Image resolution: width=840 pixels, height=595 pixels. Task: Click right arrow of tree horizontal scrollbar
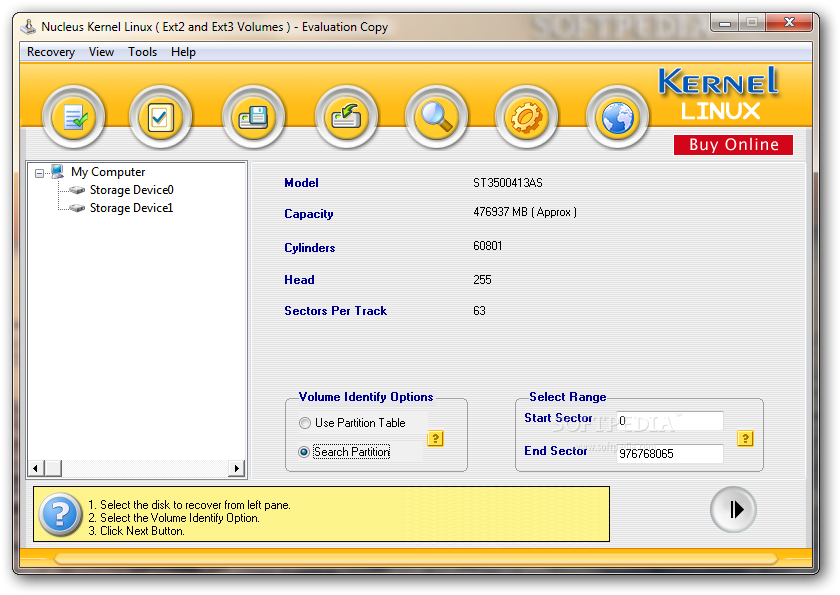236,469
